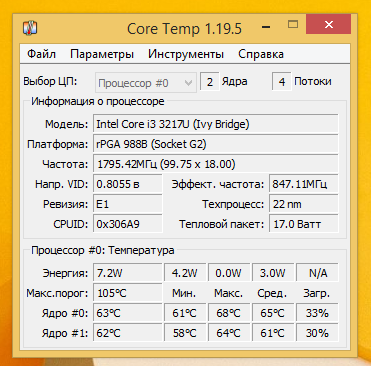Viewport: 371px width, 366px height.
Task: Click Ядро #1 average temperature 61°C
Action: [x=273, y=333]
